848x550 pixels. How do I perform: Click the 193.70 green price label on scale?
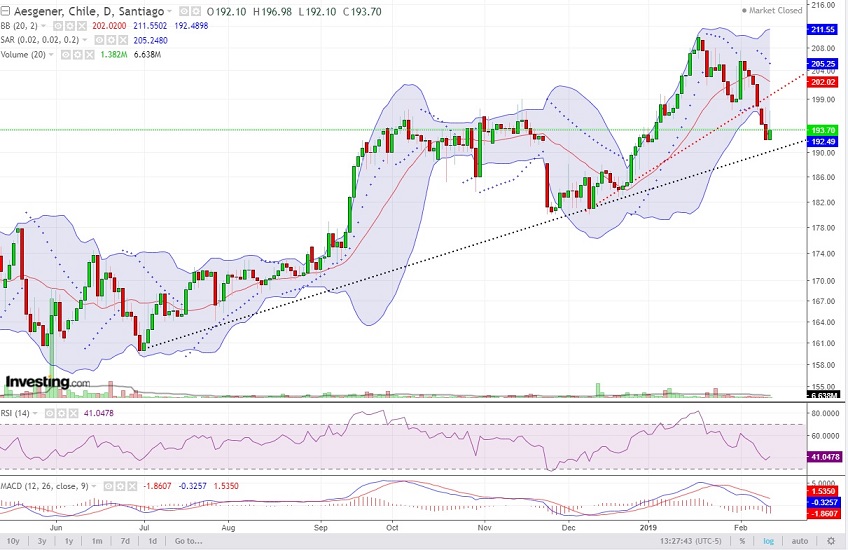pyautogui.click(x=822, y=130)
